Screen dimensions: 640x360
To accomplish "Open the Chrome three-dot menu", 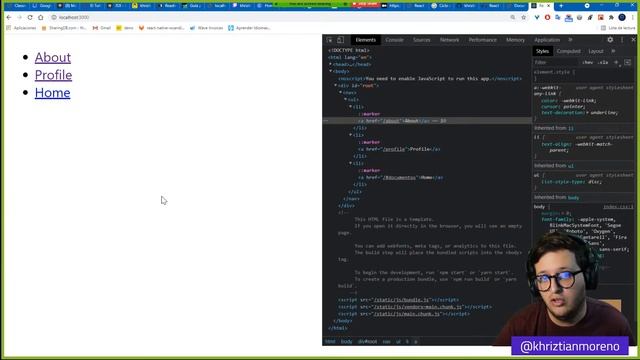I will point(633,18).
